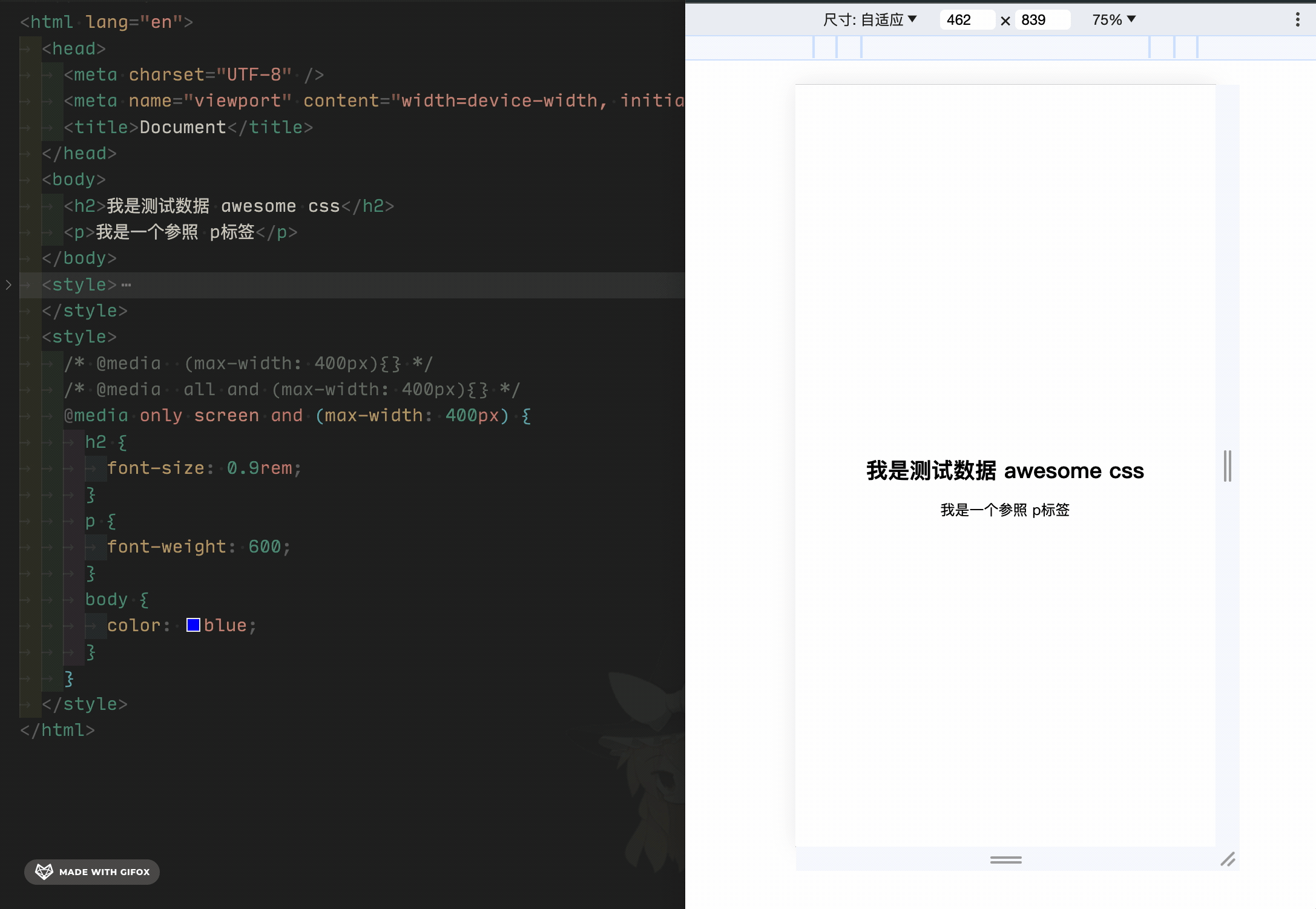Open the DevTools three-dot options menu
This screenshot has height=909, width=1316.
pyautogui.click(x=1297, y=20)
